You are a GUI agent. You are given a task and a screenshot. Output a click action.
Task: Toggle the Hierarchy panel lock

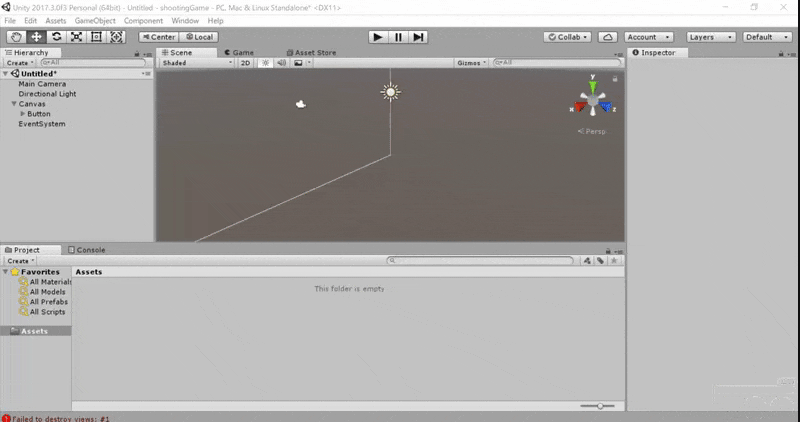[137, 54]
